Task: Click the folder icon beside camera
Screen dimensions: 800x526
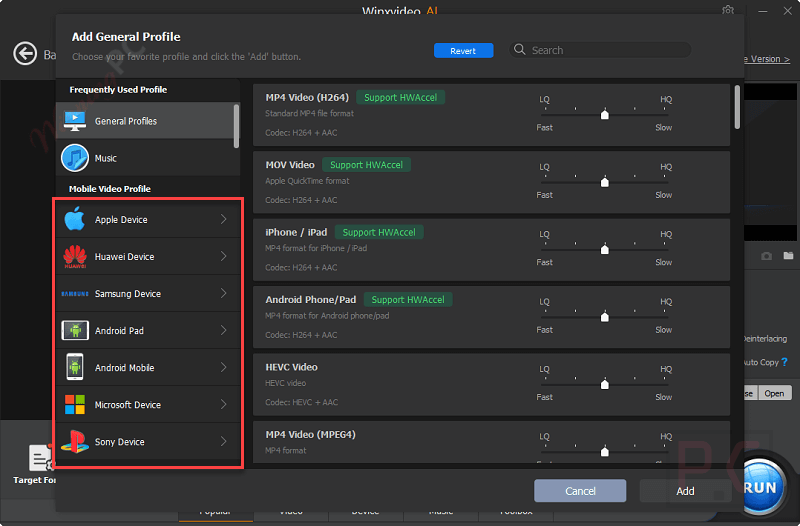Action: click(x=788, y=256)
